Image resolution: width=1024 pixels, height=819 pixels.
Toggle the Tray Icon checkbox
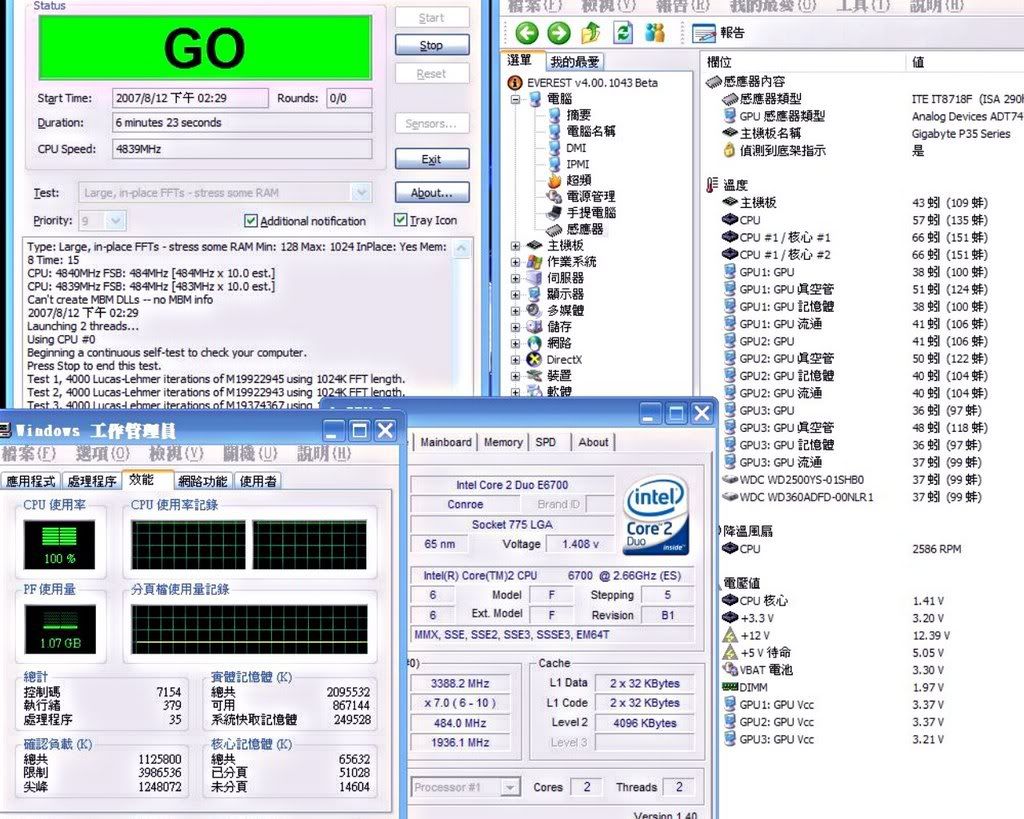tap(400, 220)
